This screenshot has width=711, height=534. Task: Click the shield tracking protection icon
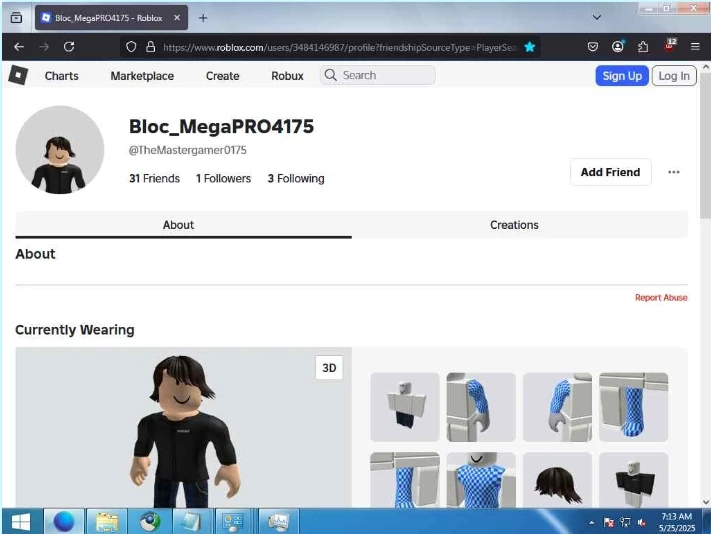[131, 47]
